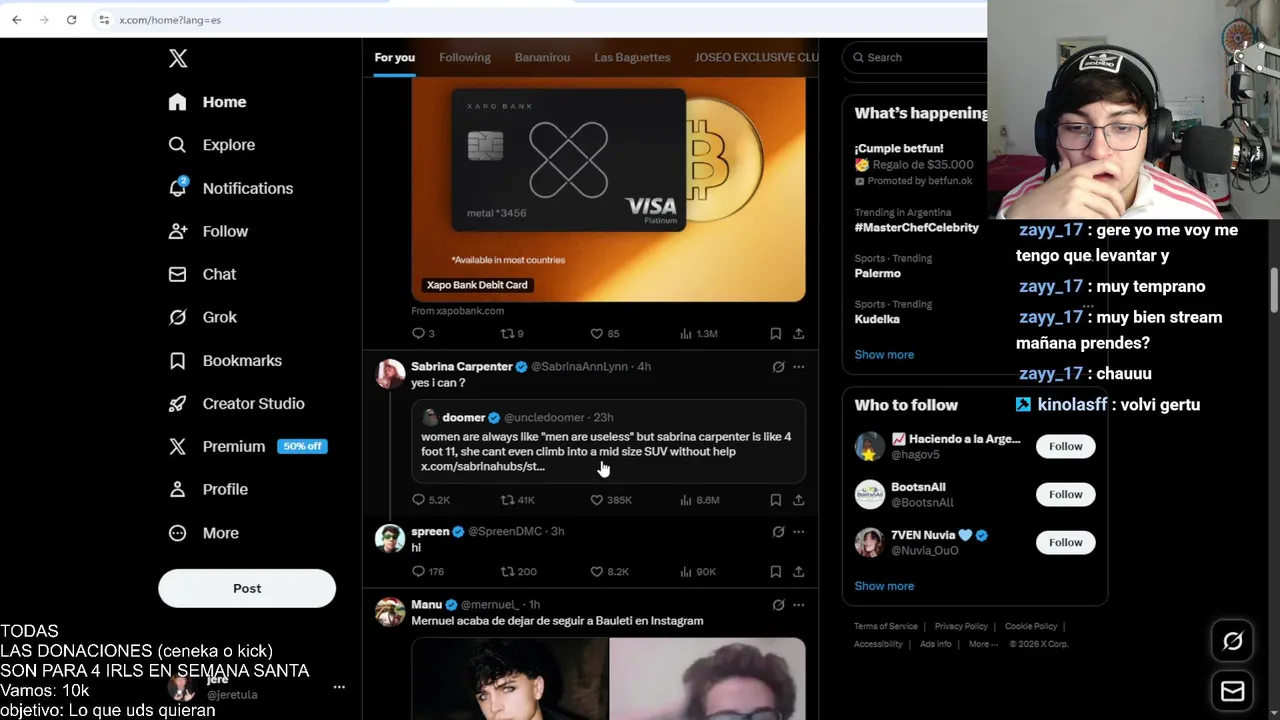Switch to the Las Baguettes tab
Viewport: 1280px width, 720px height.
(632, 57)
